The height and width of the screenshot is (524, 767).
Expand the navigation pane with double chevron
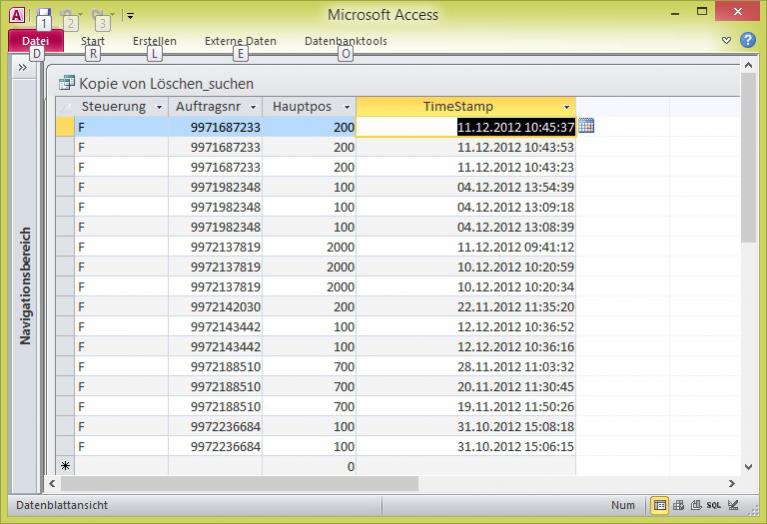point(23,68)
